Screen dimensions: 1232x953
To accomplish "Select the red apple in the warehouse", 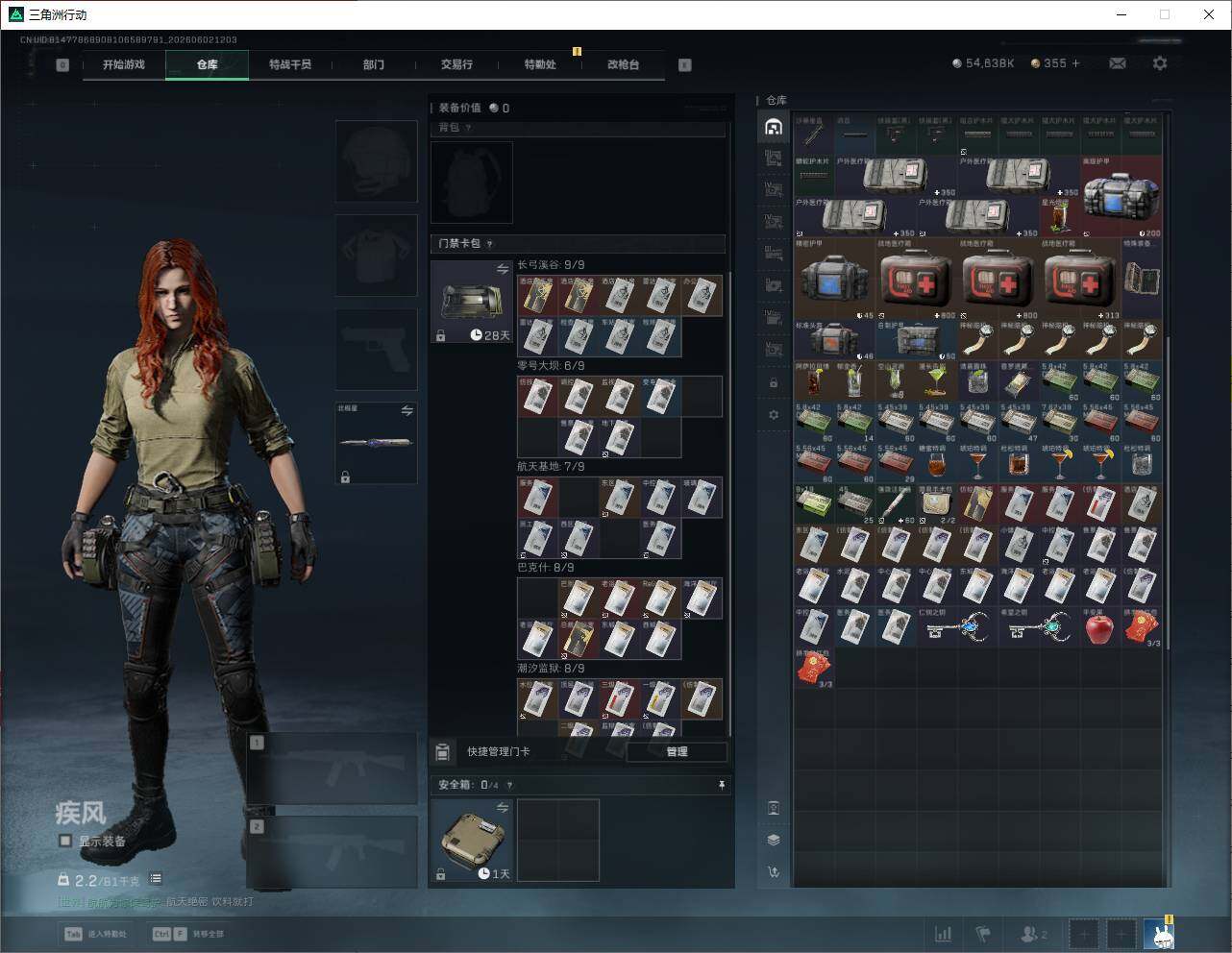I will click(1100, 628).
